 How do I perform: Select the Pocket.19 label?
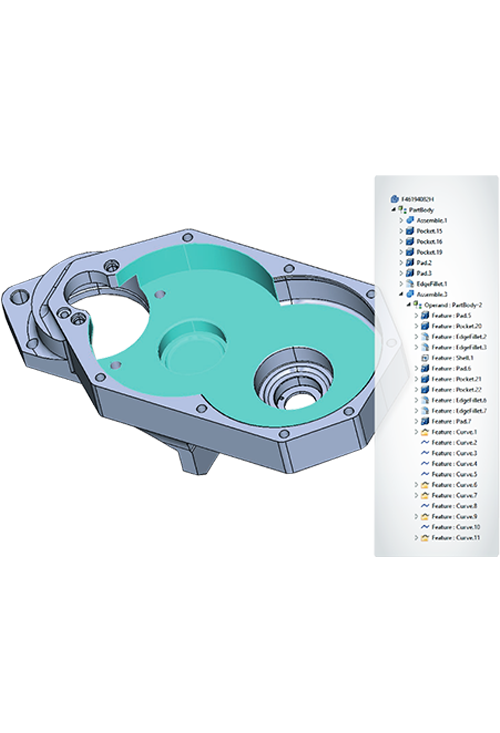[429, 252]
